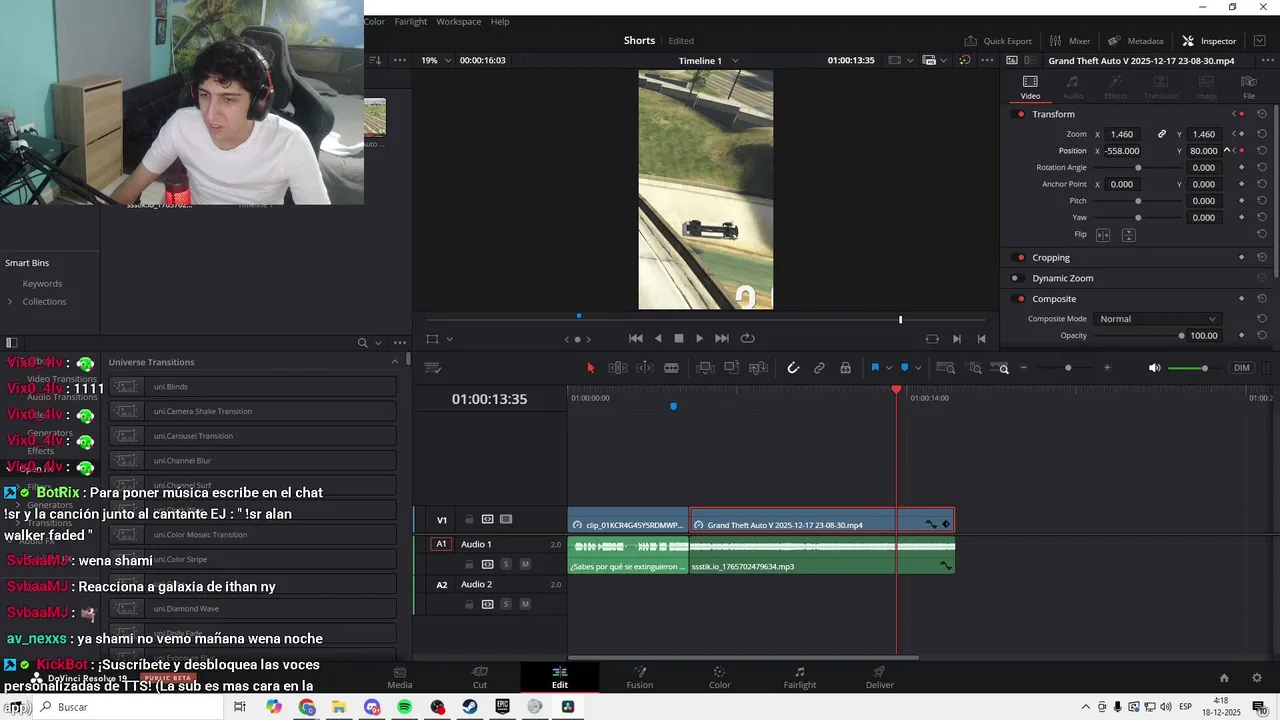
Task: Toggle the Cropping section switch
Action: click(x=1020, y=258)
